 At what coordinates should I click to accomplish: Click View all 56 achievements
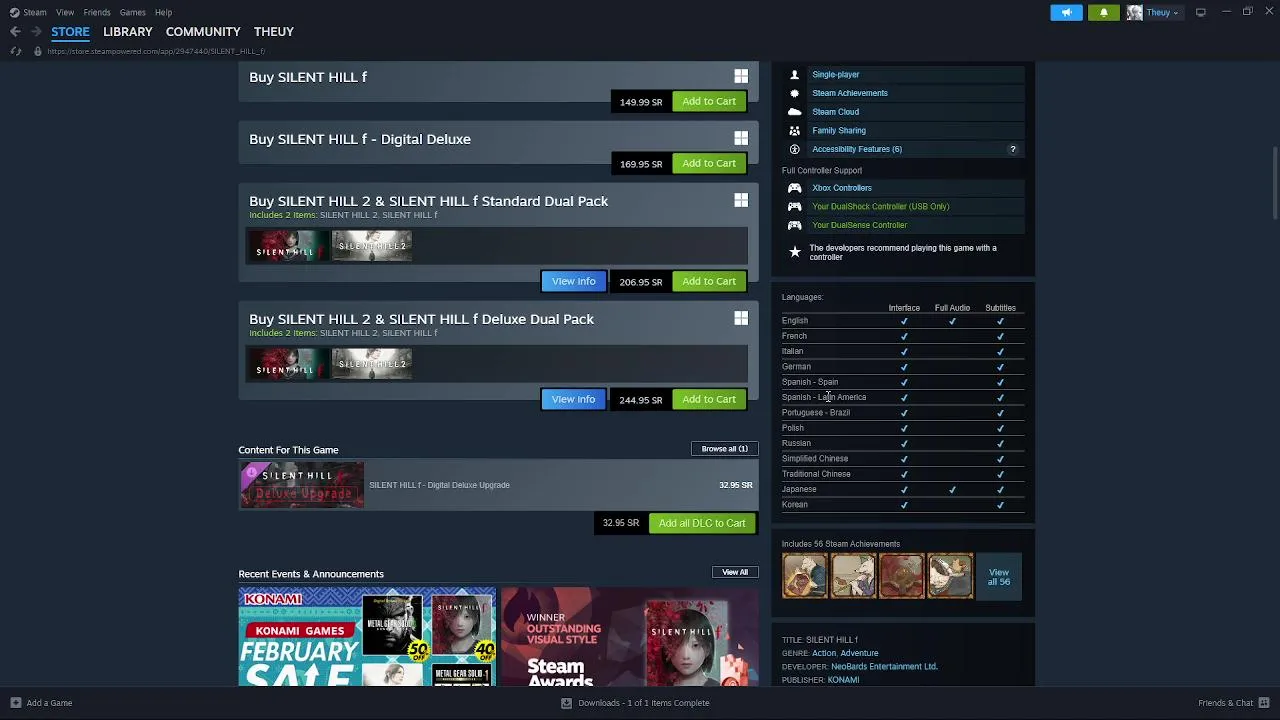(x=998, y=577)
